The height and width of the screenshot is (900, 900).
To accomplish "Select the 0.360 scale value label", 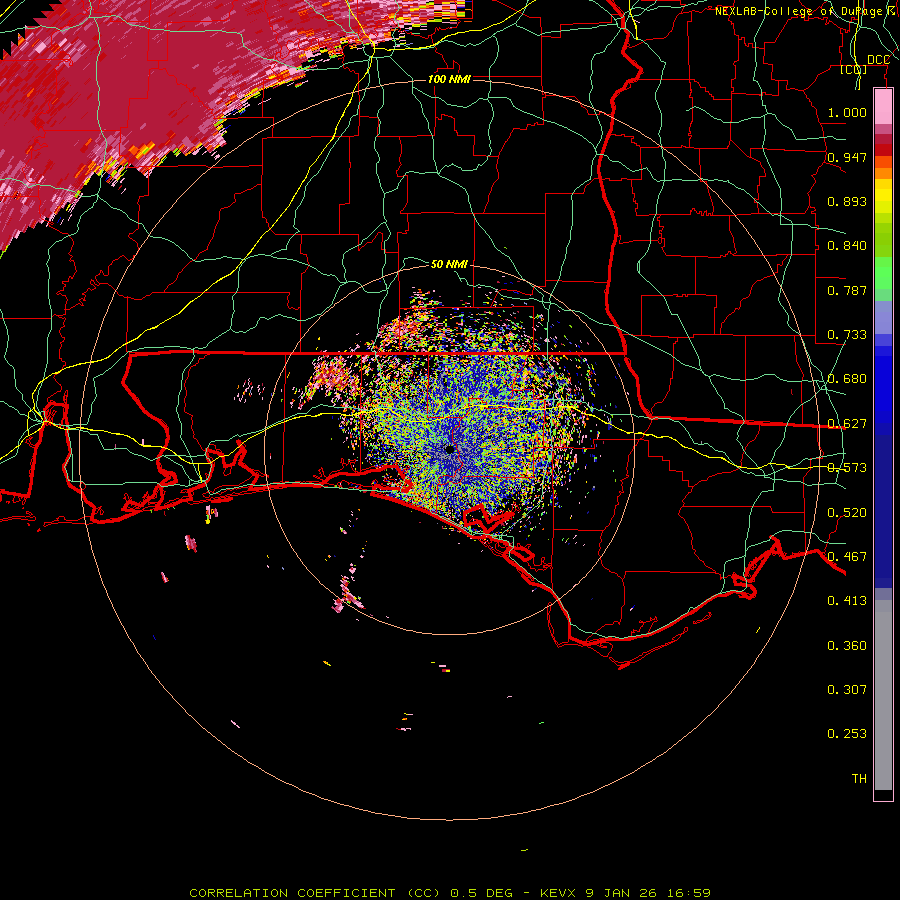I will point(847,646).
